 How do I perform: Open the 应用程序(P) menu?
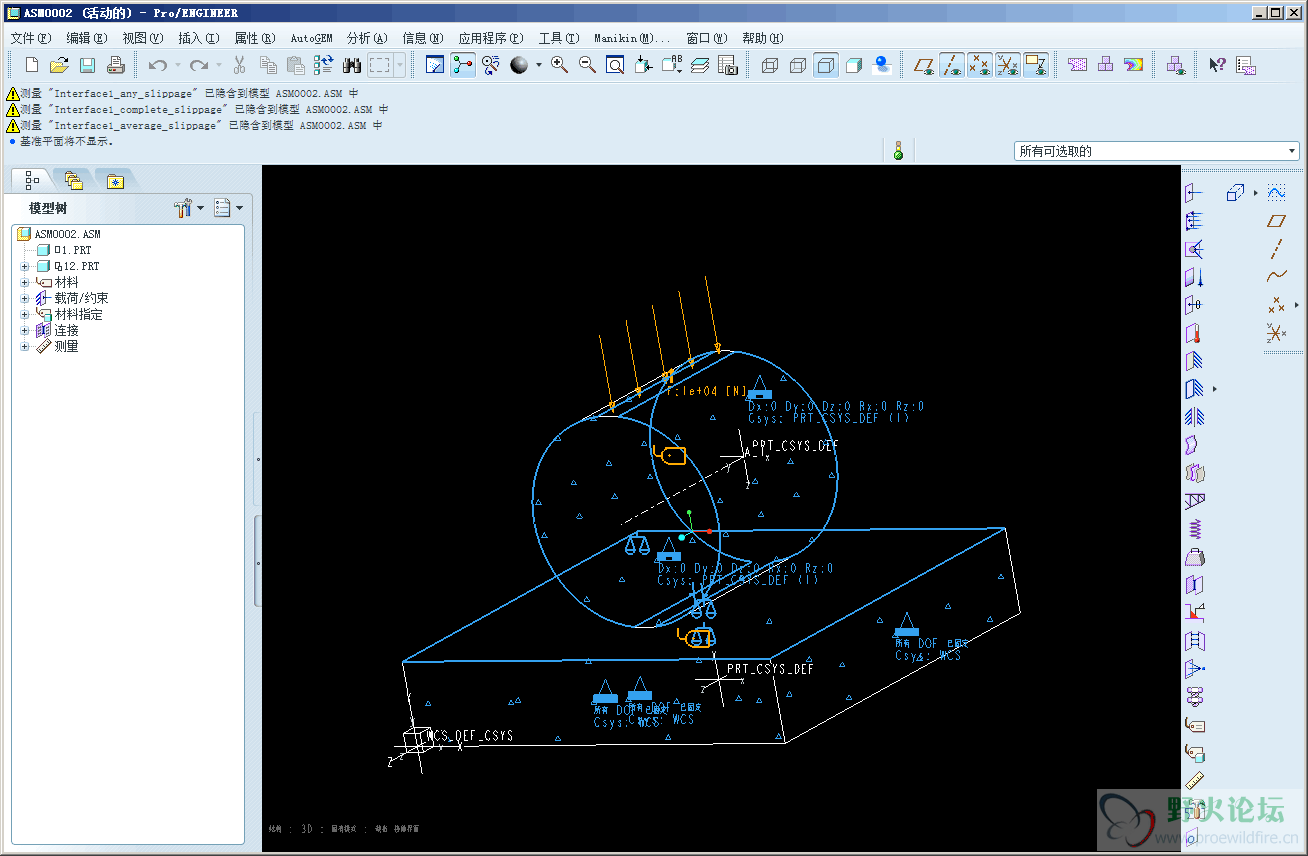[490, 38]
